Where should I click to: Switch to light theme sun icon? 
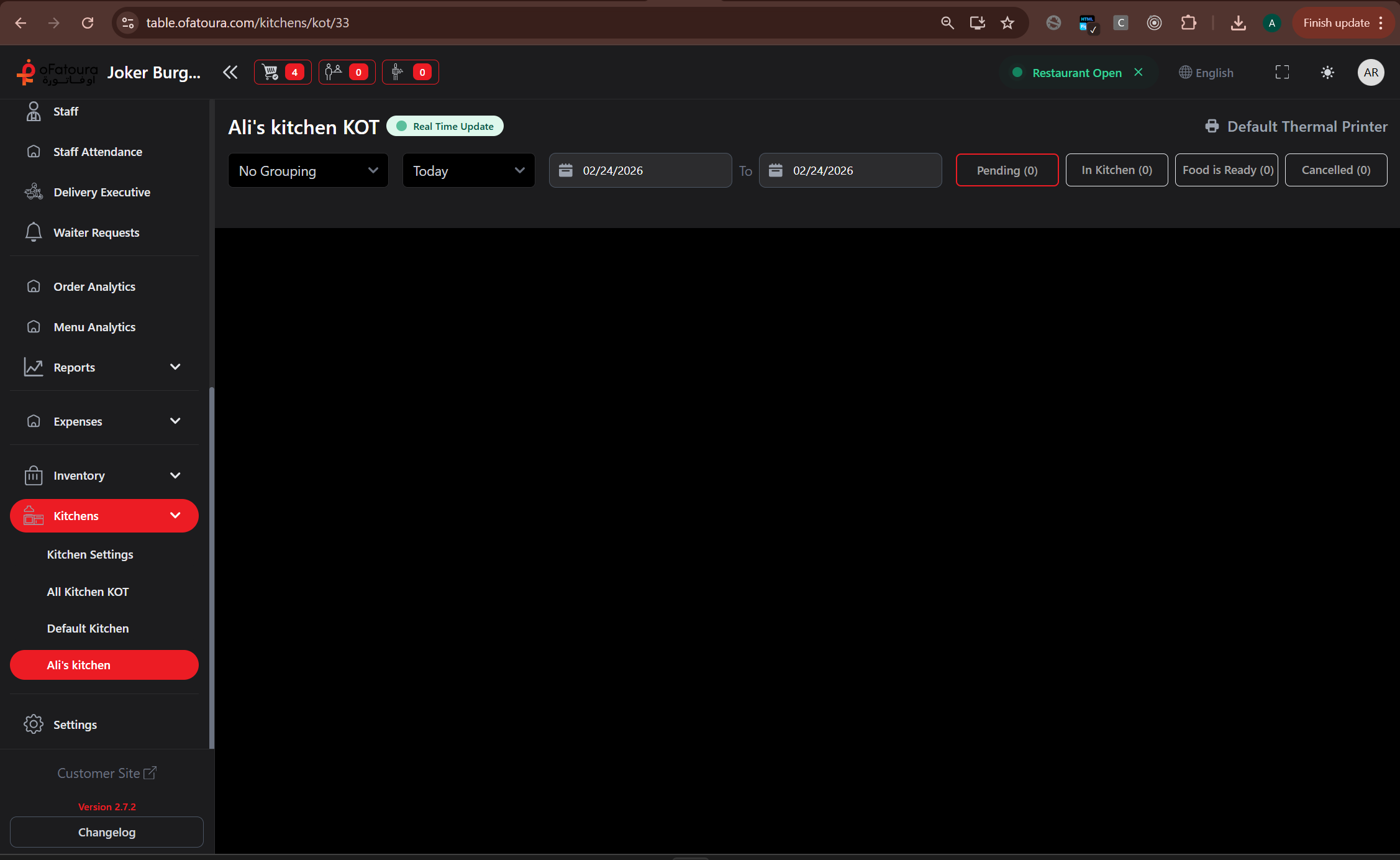pyautogui.click(x=1327, y=72)
